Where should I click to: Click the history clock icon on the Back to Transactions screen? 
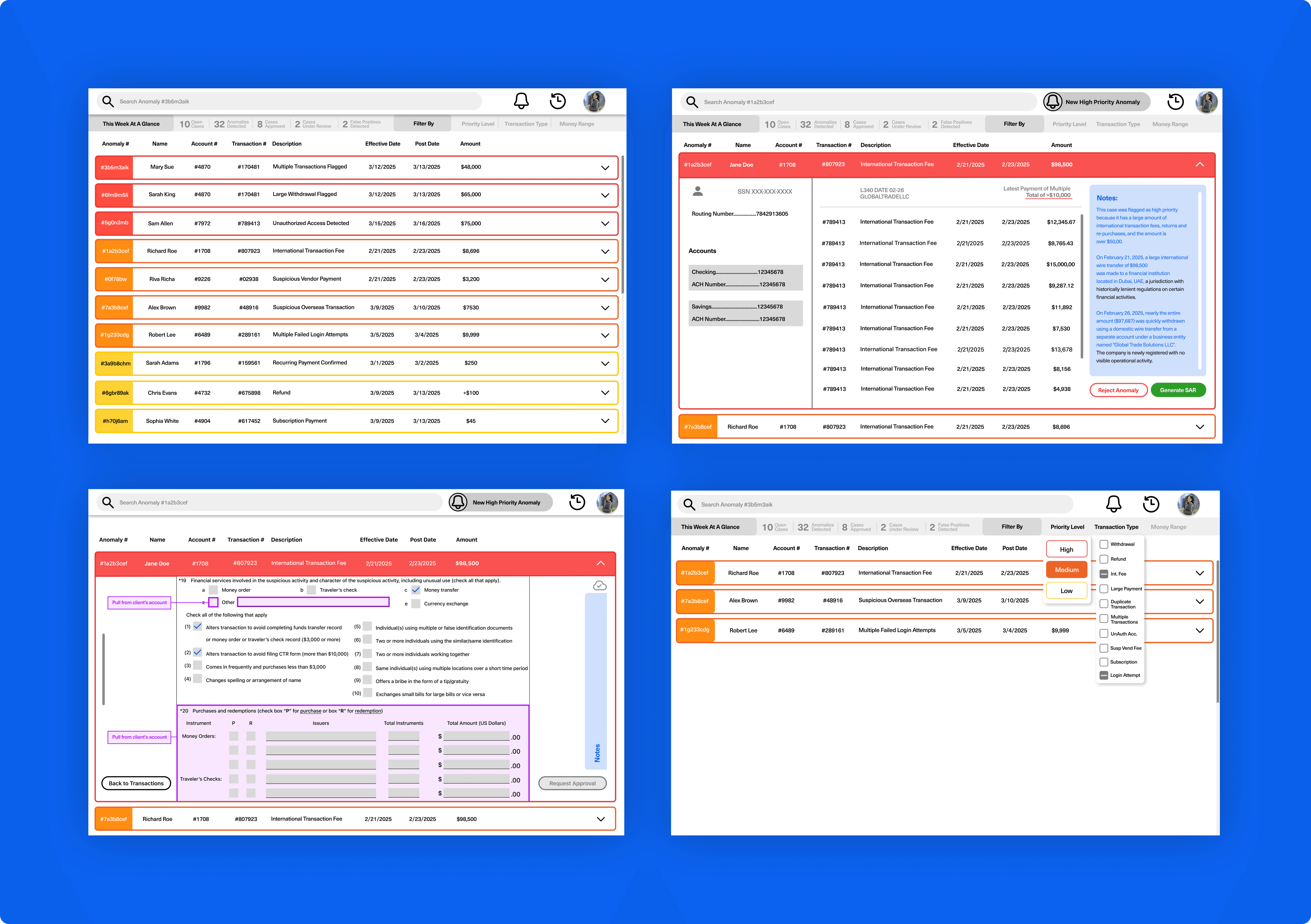577,502
